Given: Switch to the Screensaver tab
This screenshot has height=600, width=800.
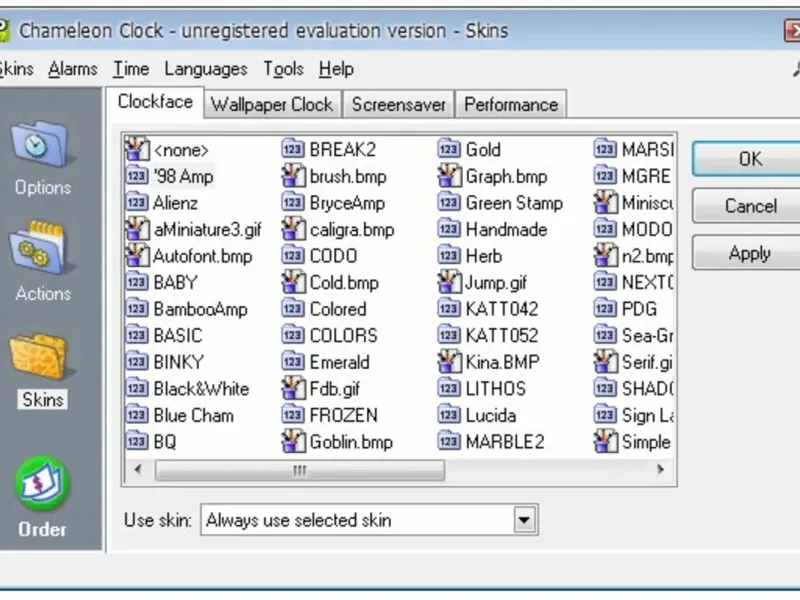Looking at the screenshot, I should point(398,105).
